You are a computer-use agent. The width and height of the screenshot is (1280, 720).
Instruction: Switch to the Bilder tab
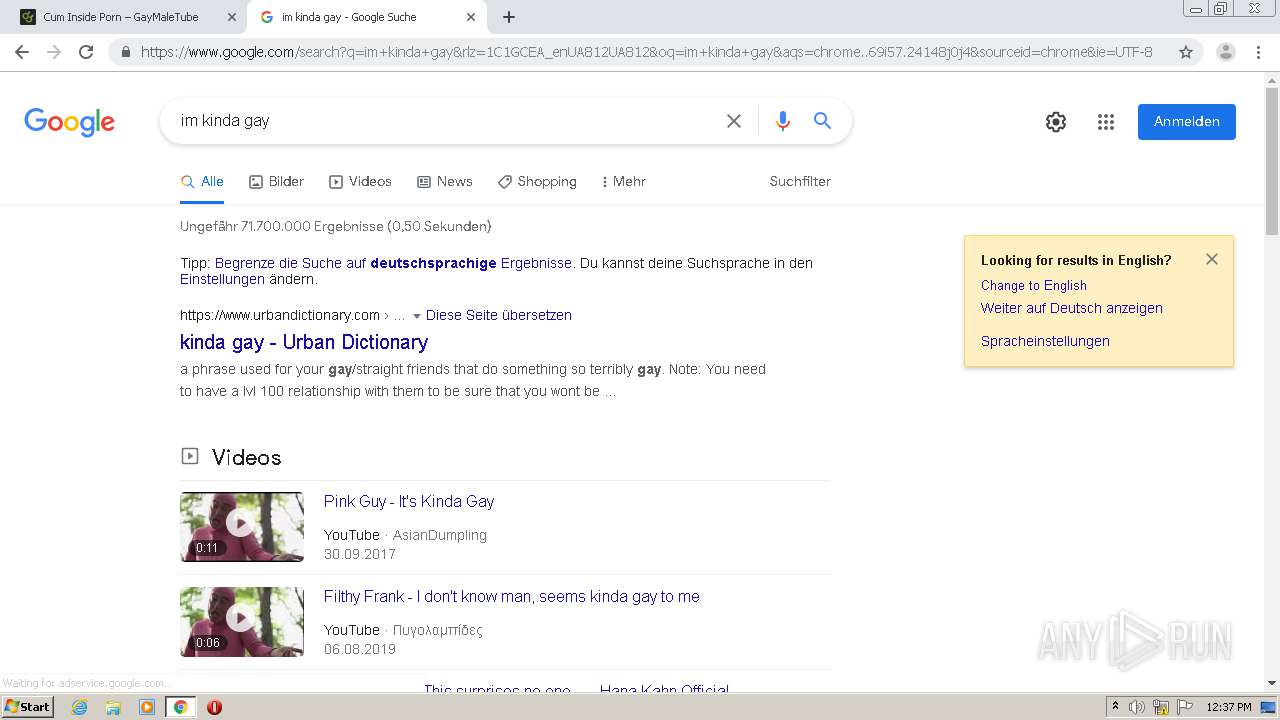[276, 181]
